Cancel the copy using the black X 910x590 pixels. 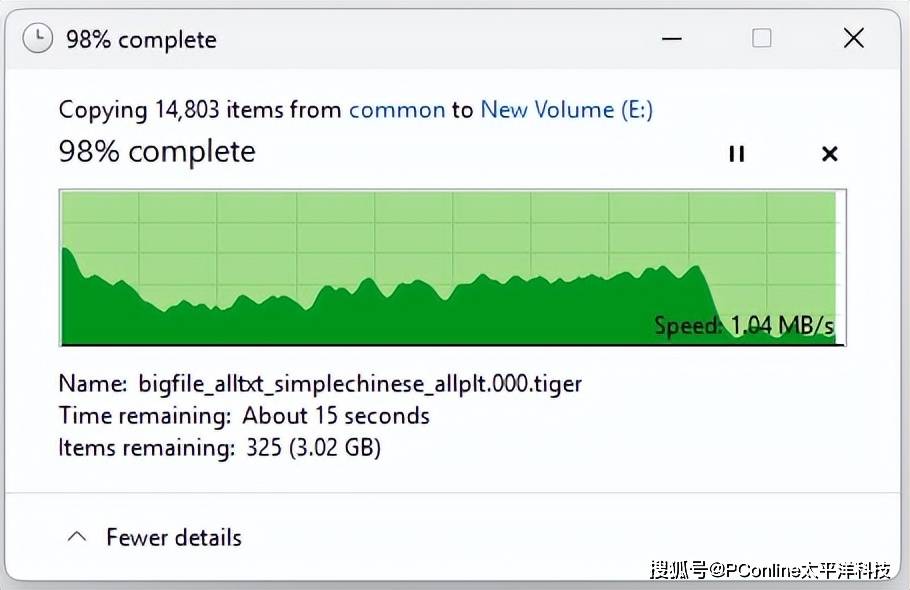(x=830, y=154)
